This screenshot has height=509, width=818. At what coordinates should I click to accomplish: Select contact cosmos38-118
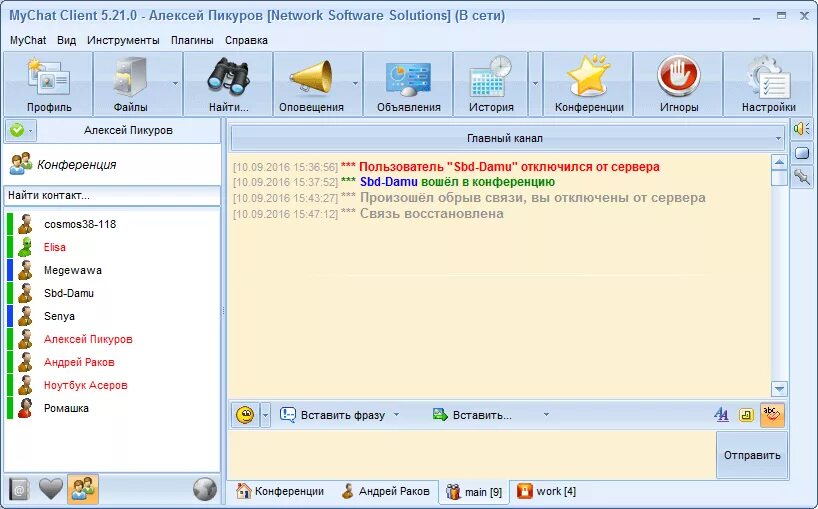pyautogui.click(x=113, y=224)
